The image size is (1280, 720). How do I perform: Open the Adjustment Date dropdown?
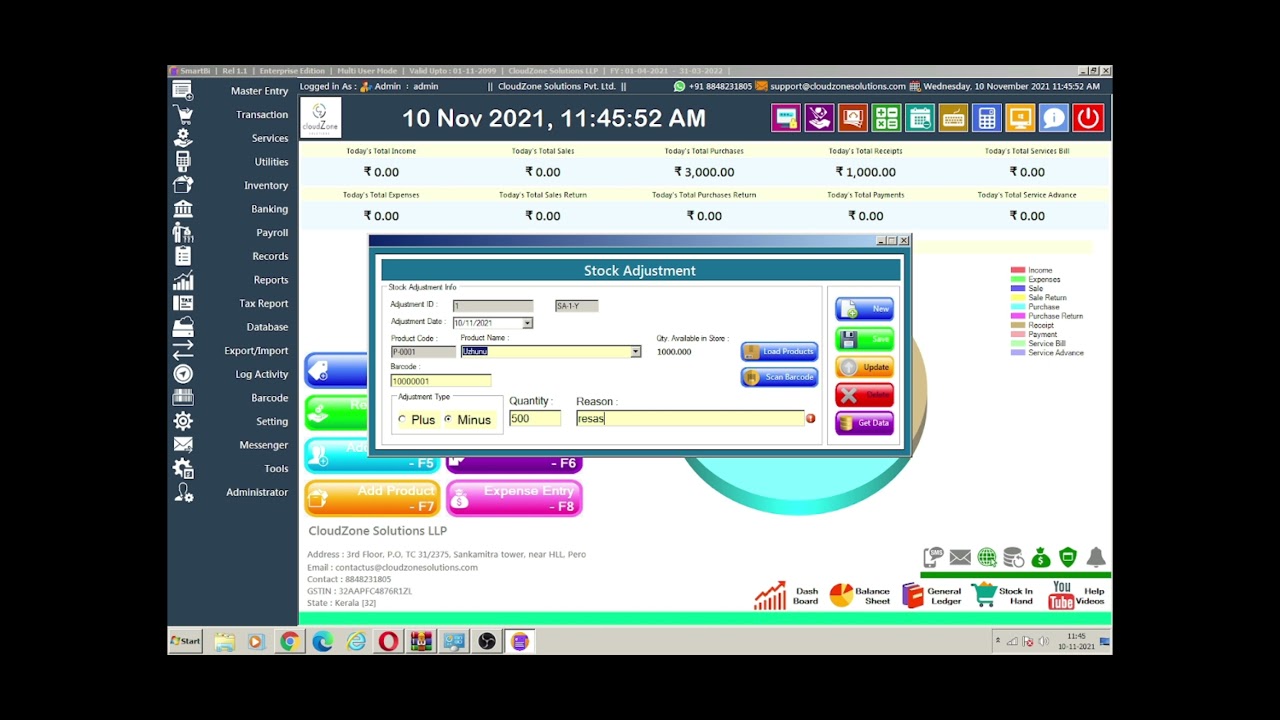[527, 323]
